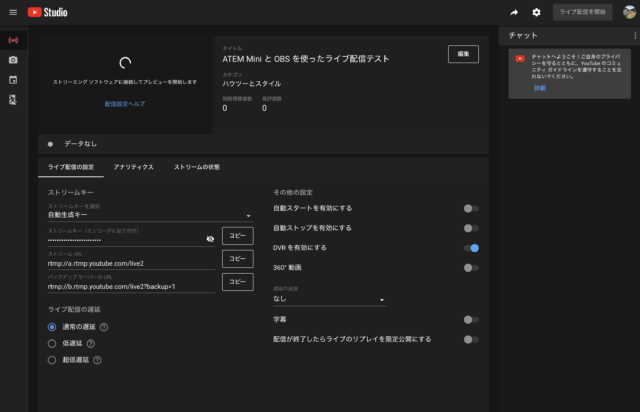Click the account avatar in top right

[628, 12]
